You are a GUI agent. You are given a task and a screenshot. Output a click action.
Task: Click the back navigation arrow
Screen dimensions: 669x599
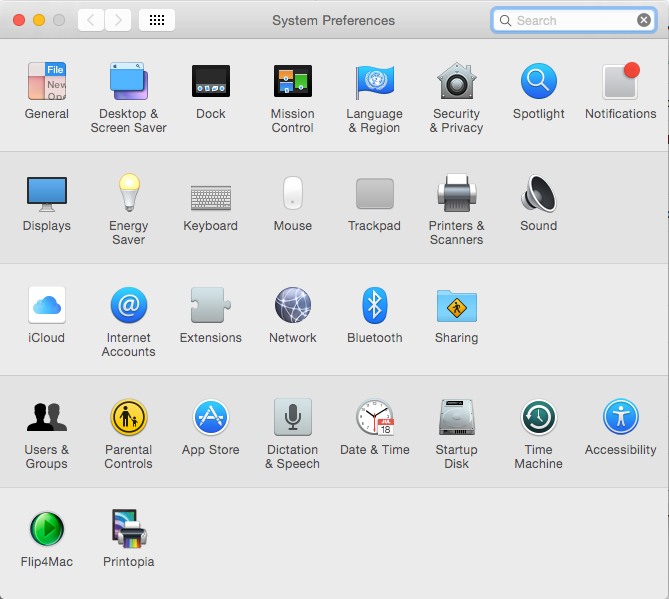click(91, 20)
